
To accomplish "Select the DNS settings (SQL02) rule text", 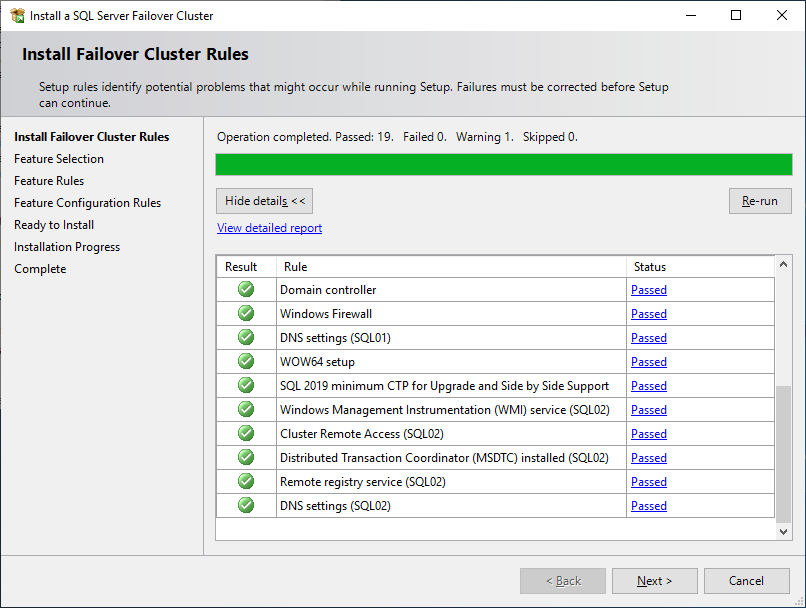I will 335,506.
